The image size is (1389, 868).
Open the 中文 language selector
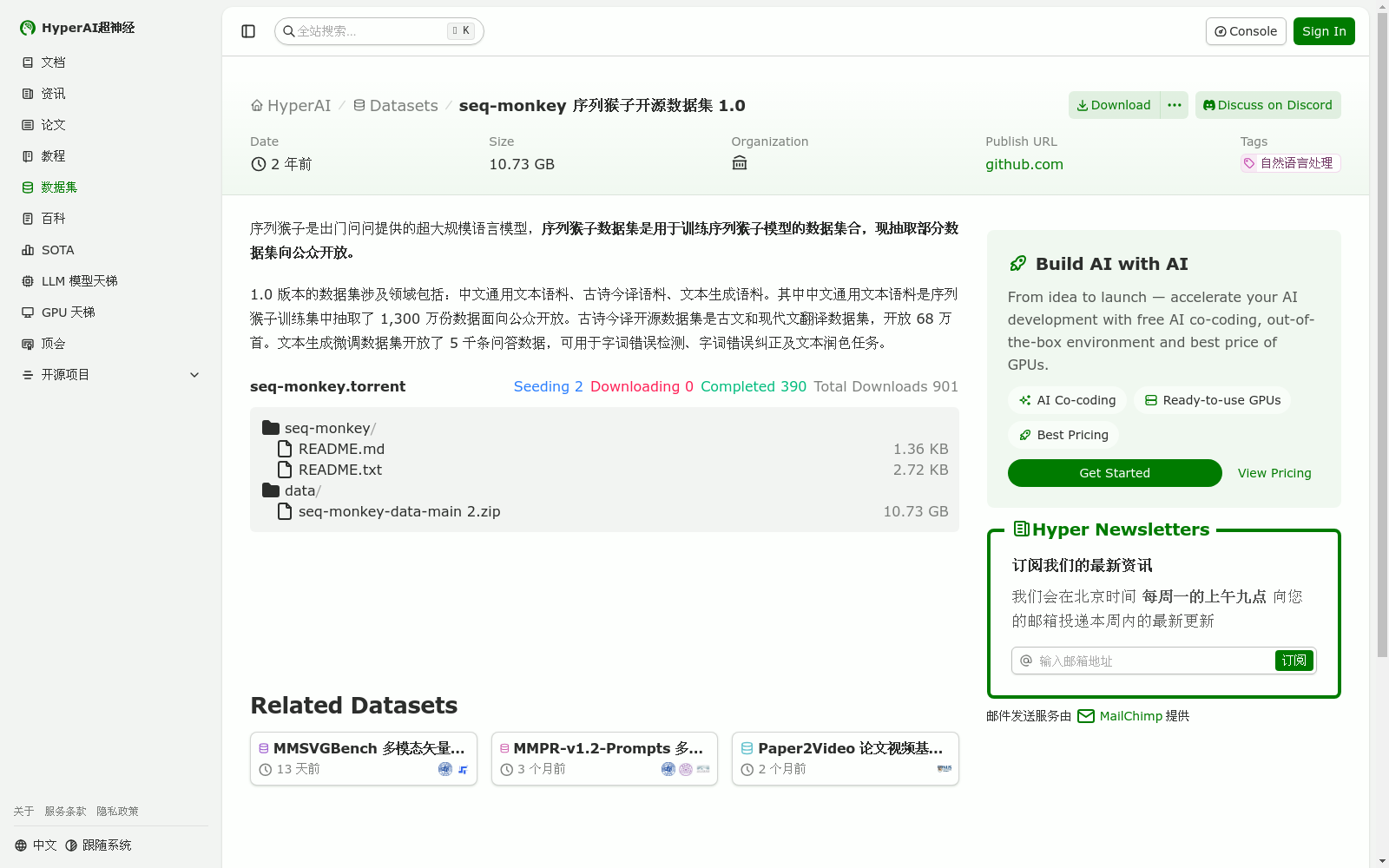click(x=36, y=845)
